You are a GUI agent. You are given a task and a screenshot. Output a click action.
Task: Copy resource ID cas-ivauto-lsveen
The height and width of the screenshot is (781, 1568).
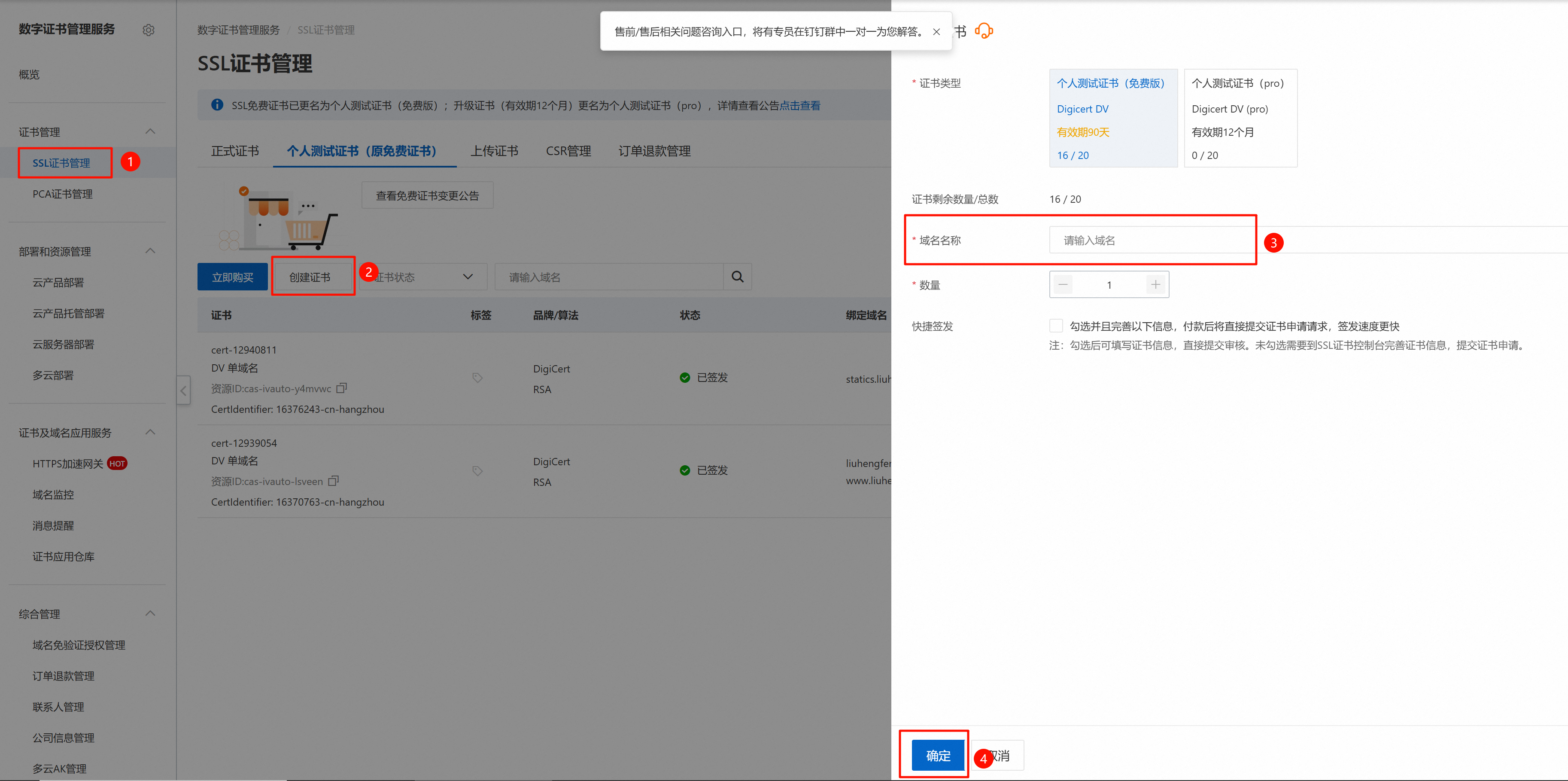click(333, 481)
